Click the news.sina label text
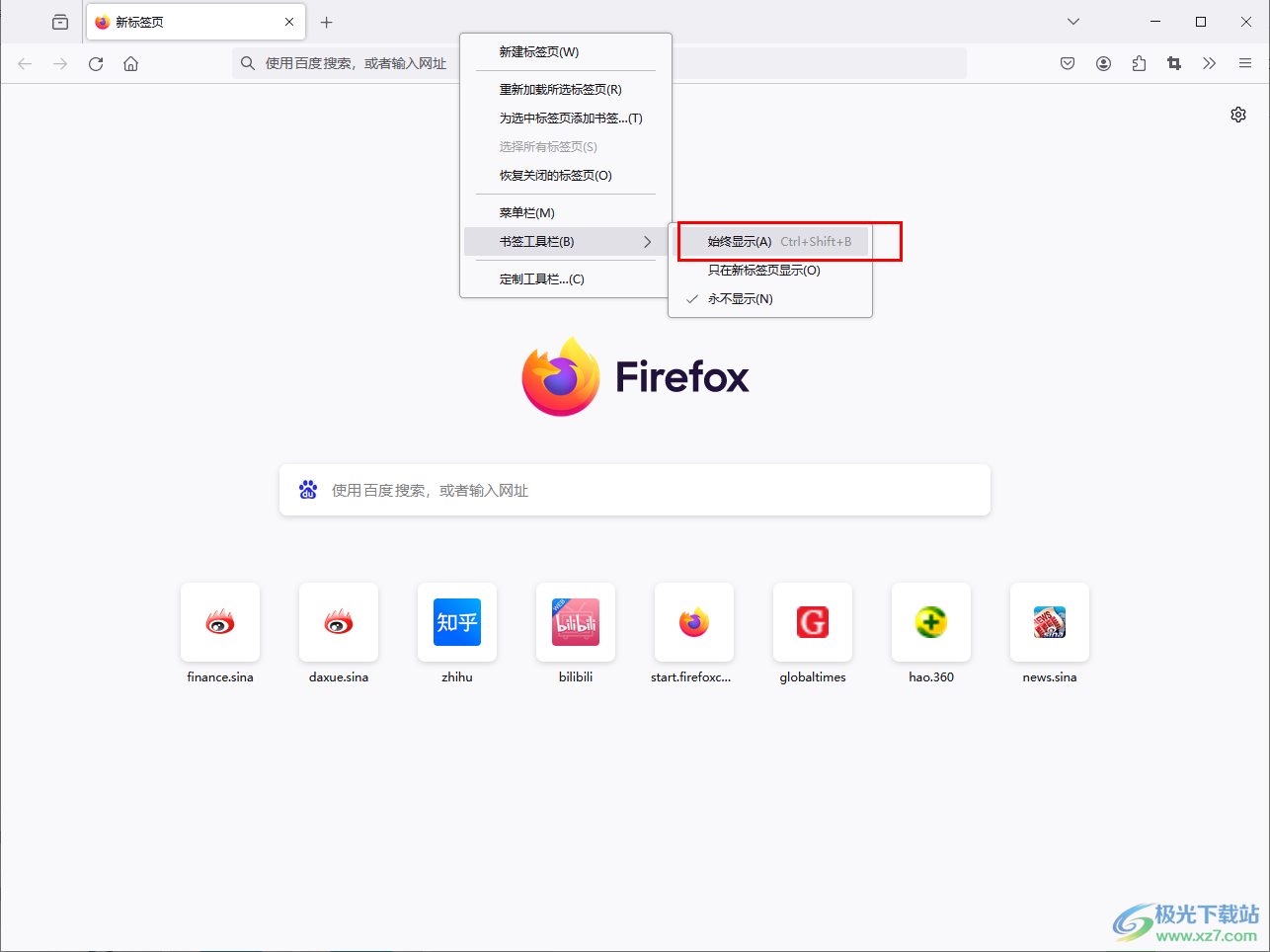 tap(1050, 677)
